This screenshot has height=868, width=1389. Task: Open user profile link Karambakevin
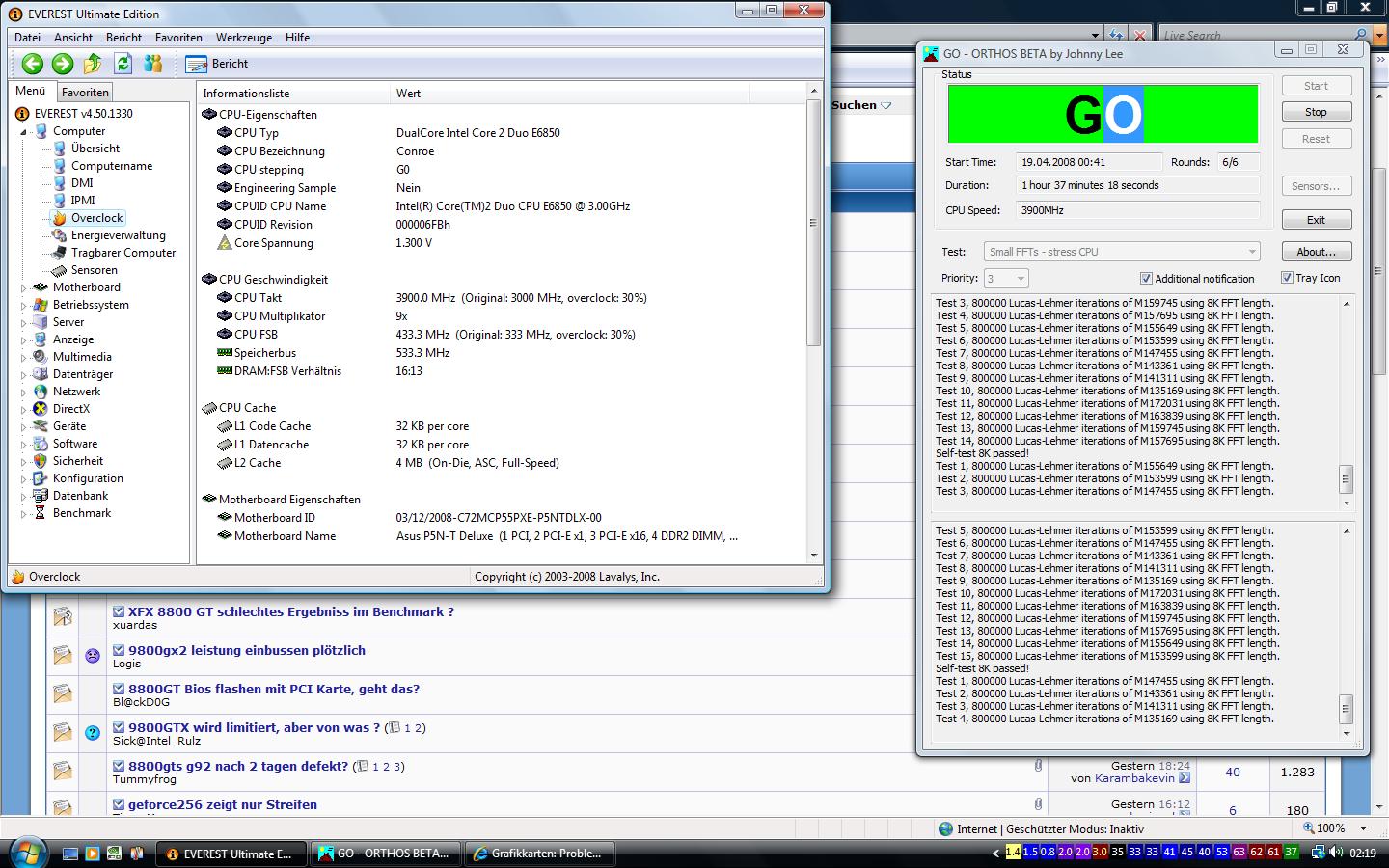[1134, 778]
